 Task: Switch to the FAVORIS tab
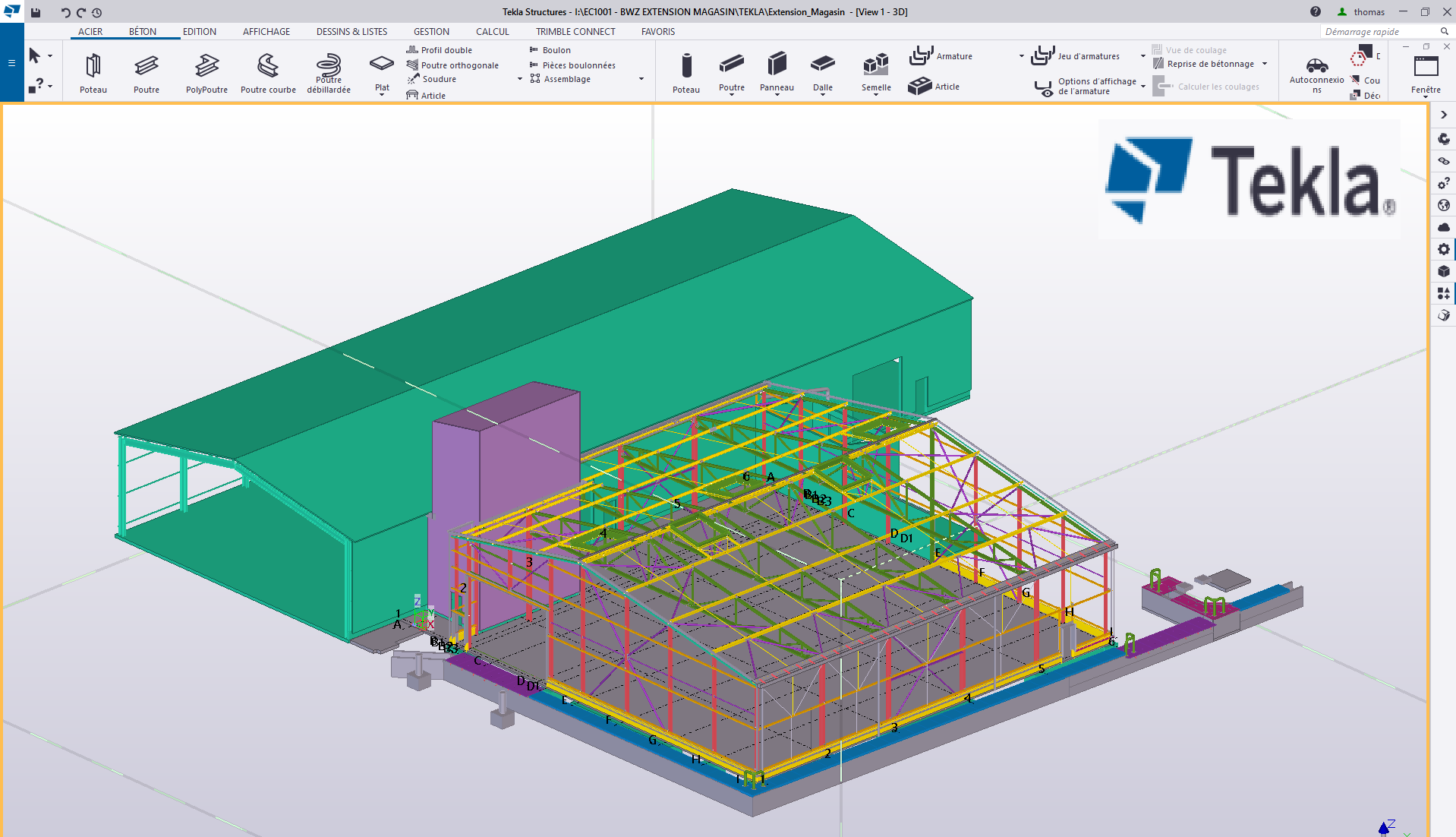(x=658, y=31)
